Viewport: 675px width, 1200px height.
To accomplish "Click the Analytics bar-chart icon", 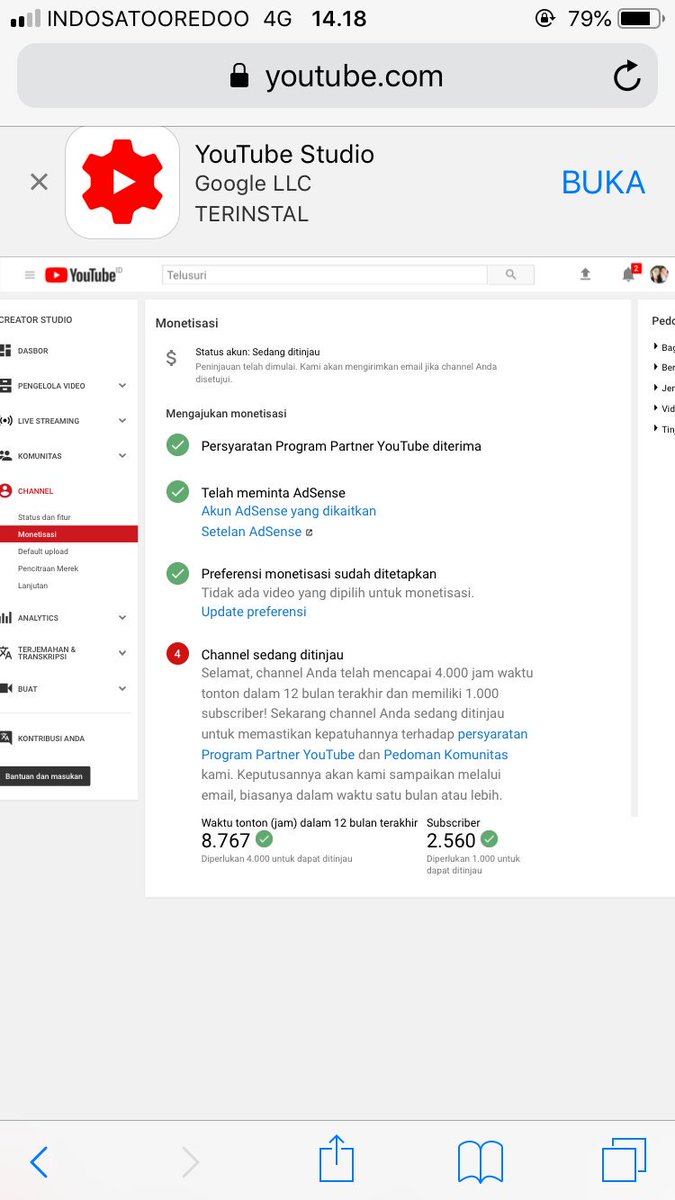I will coord(6,618).
